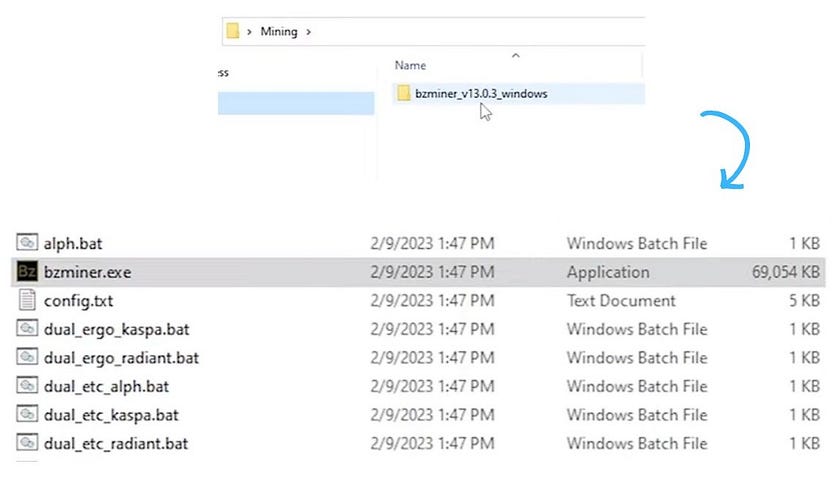Click the date of alph.bat row
The height and width of the screenshot is (484, 840).
click(x=432, y=244)
